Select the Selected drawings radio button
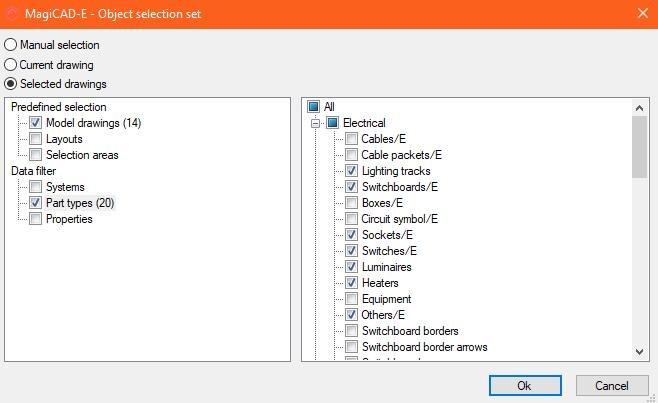 [10, 84]
